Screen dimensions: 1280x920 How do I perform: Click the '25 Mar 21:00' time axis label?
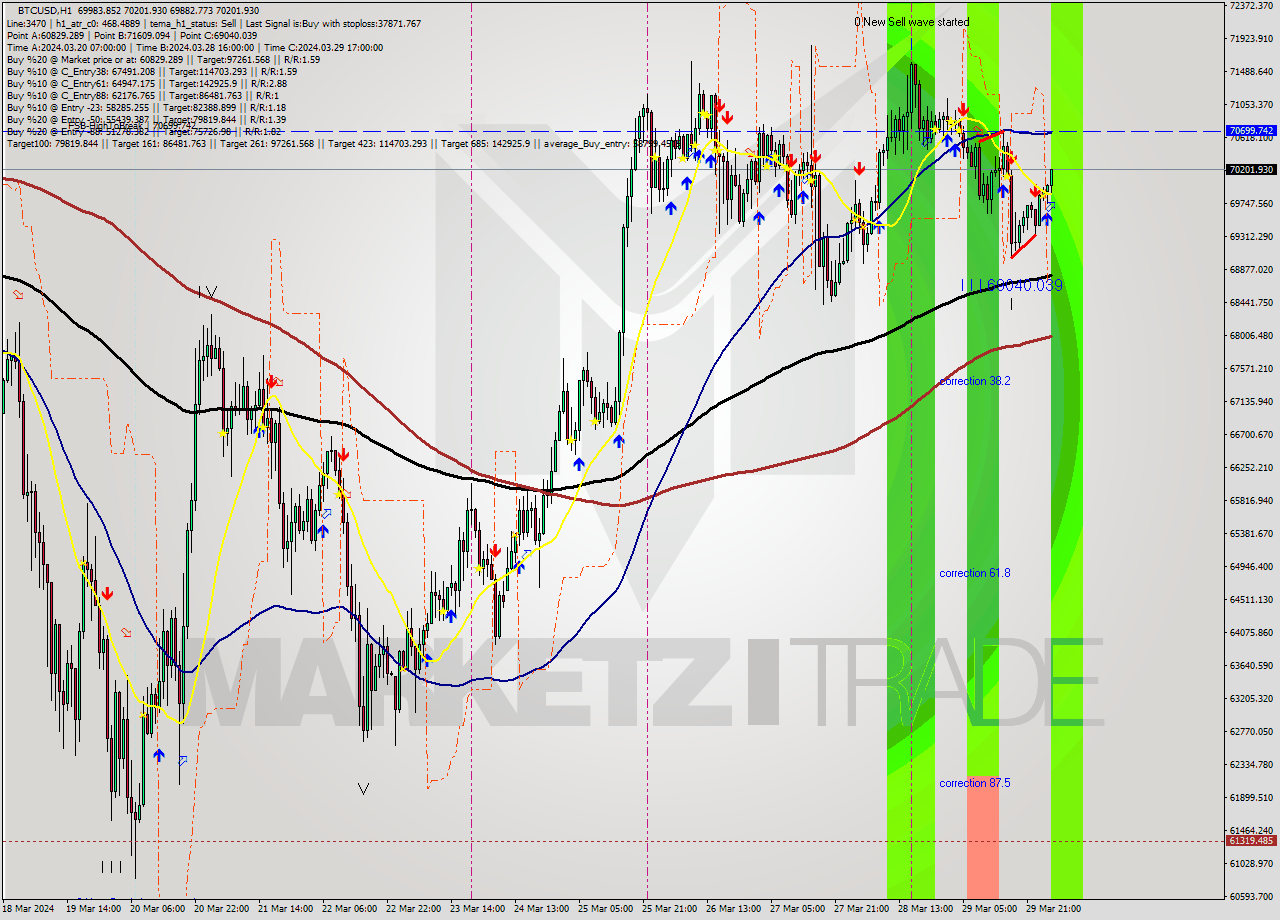(x=669, y=909)
